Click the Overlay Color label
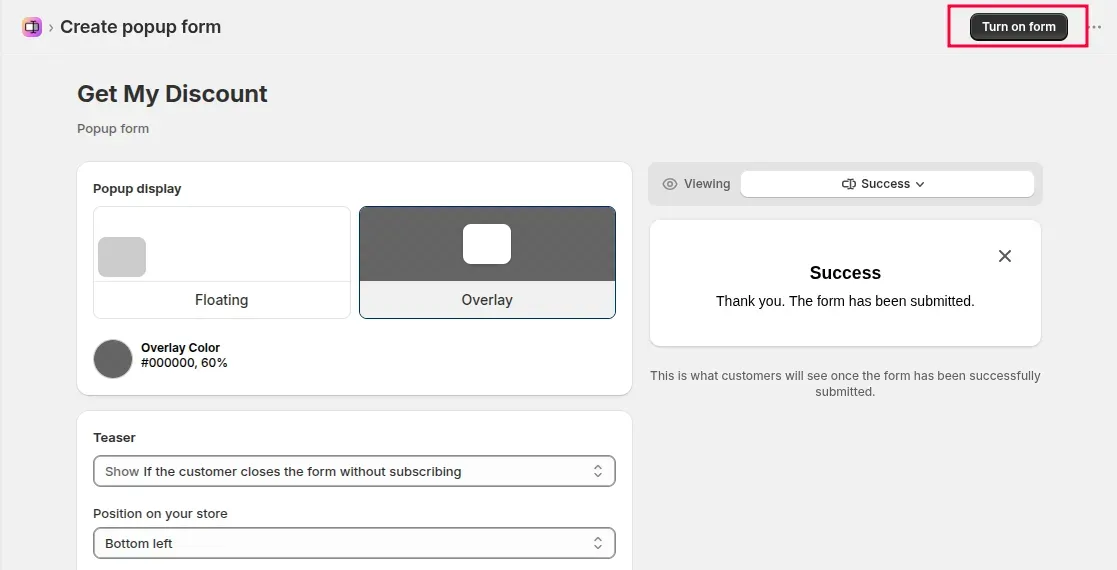The image size is (1117, 570). pyautogui.click(x=180, y=348)
